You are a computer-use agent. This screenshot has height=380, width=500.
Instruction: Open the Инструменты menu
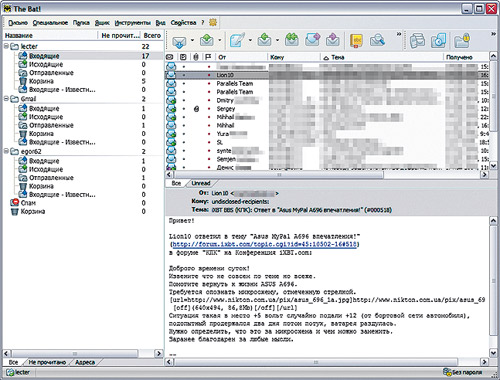pyautogui.click(x=133, y=23)
